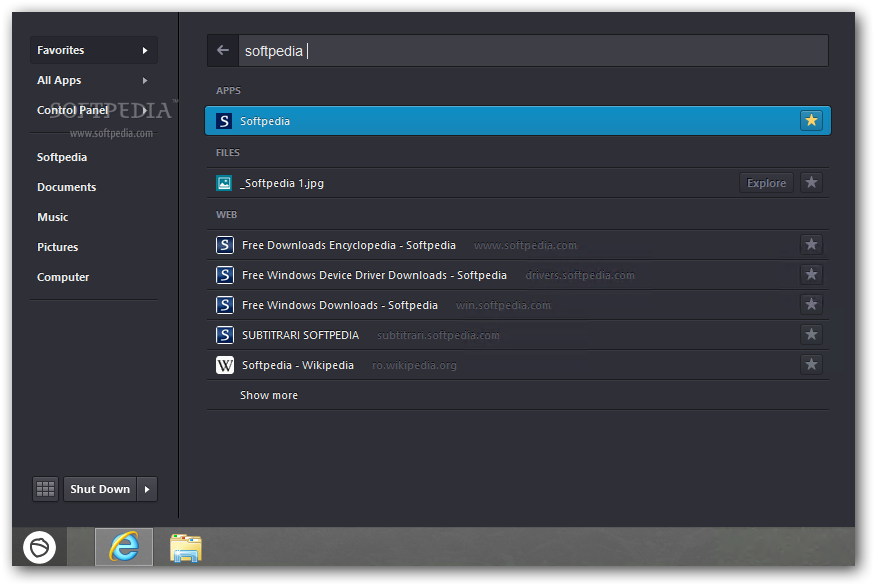Click S icon of SUBTITRARI SOFTPEDIA result
875x586 pixels.
(x=224, y=335)
